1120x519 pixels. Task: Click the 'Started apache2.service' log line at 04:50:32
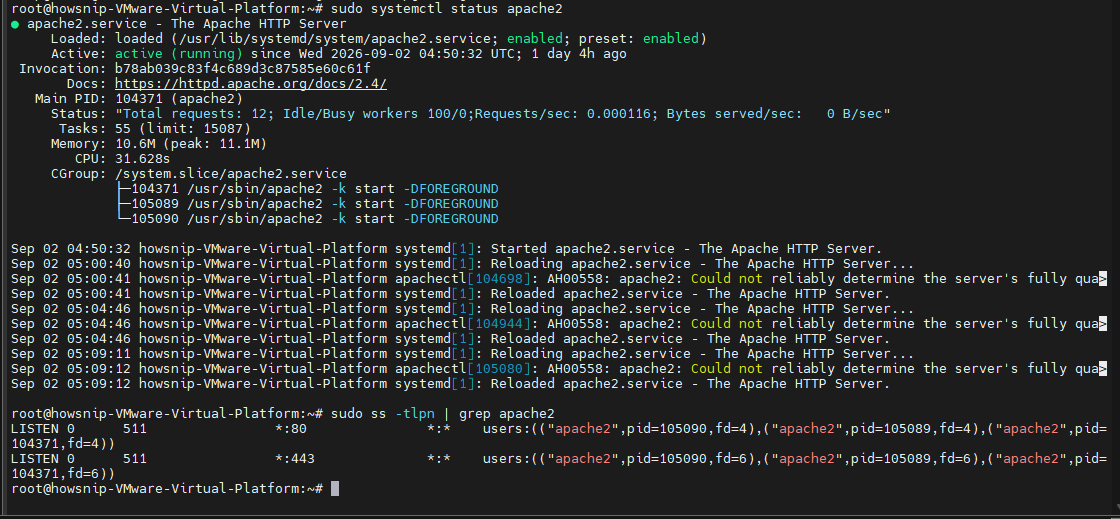point(446,248)
